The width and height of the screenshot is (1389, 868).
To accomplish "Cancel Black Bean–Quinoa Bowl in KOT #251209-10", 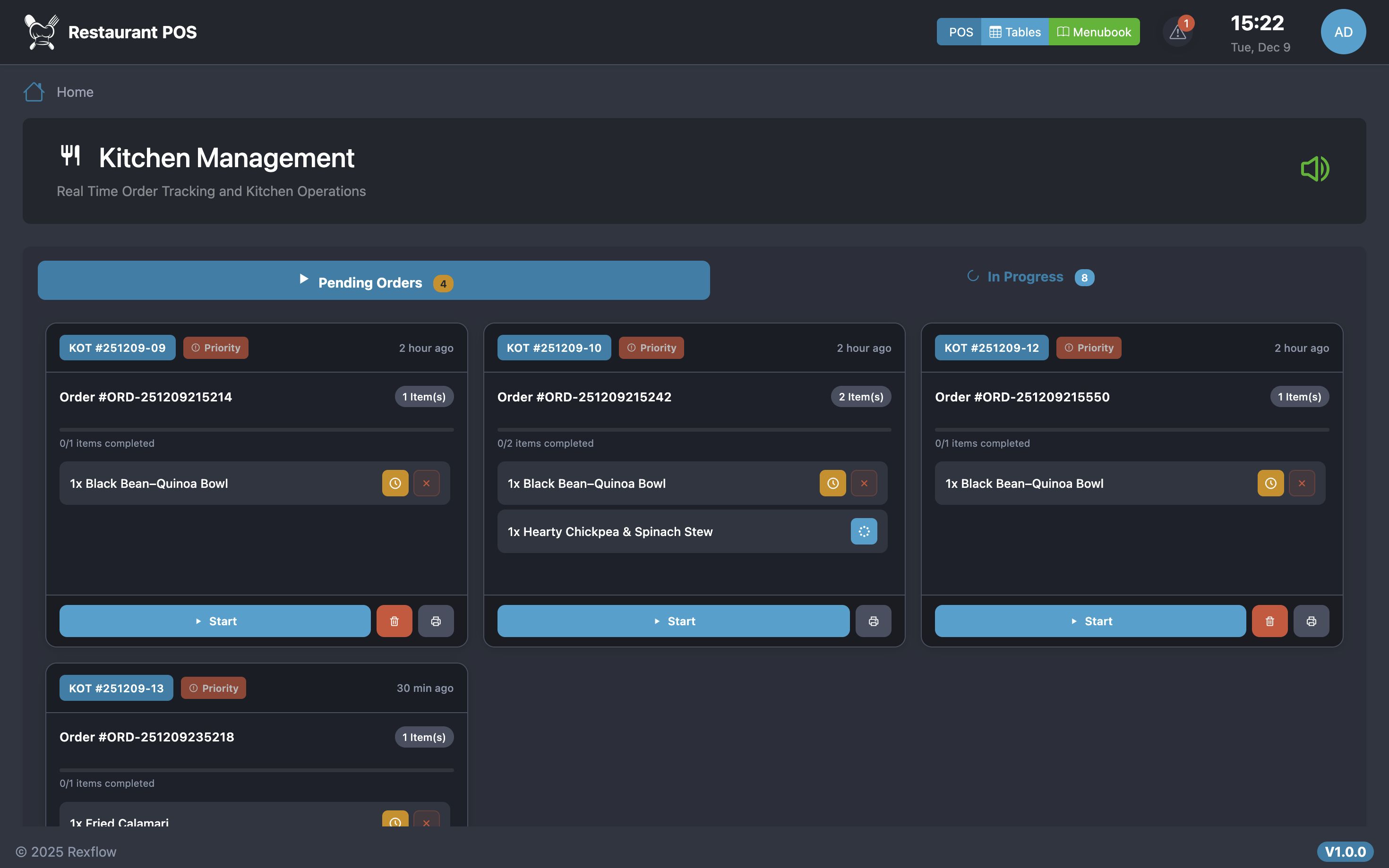I will tap(864, 484).
